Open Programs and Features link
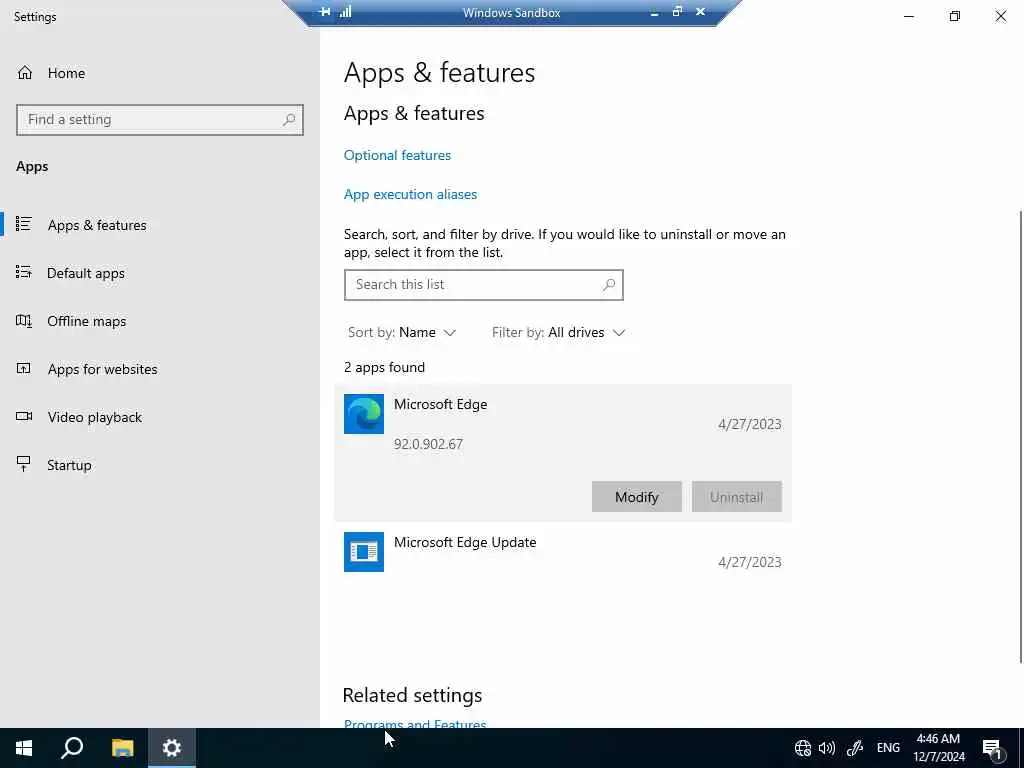 pos(415,724)
